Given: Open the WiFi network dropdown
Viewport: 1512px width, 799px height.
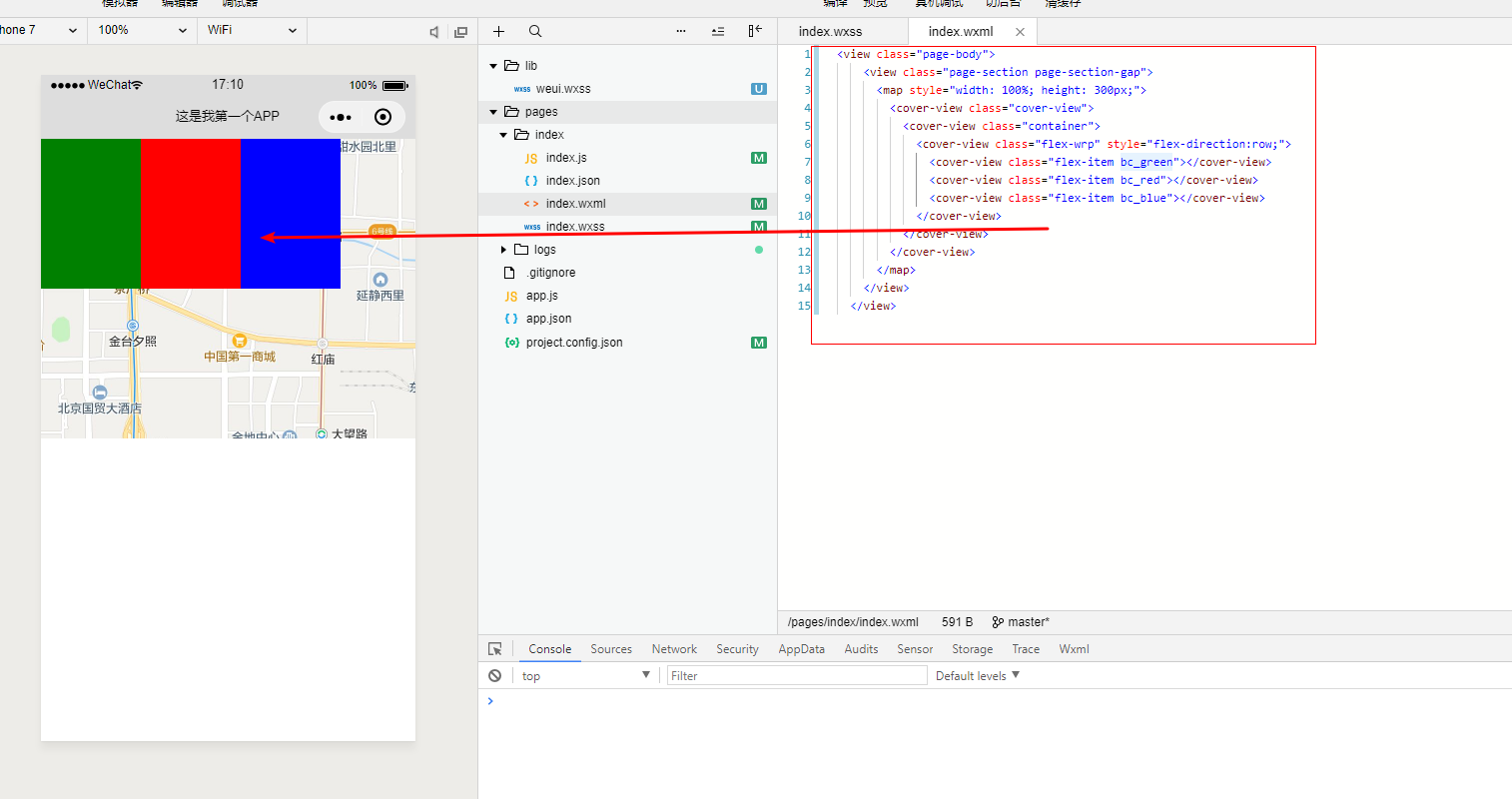Looking at the screenshot, I should coord(252,30).
